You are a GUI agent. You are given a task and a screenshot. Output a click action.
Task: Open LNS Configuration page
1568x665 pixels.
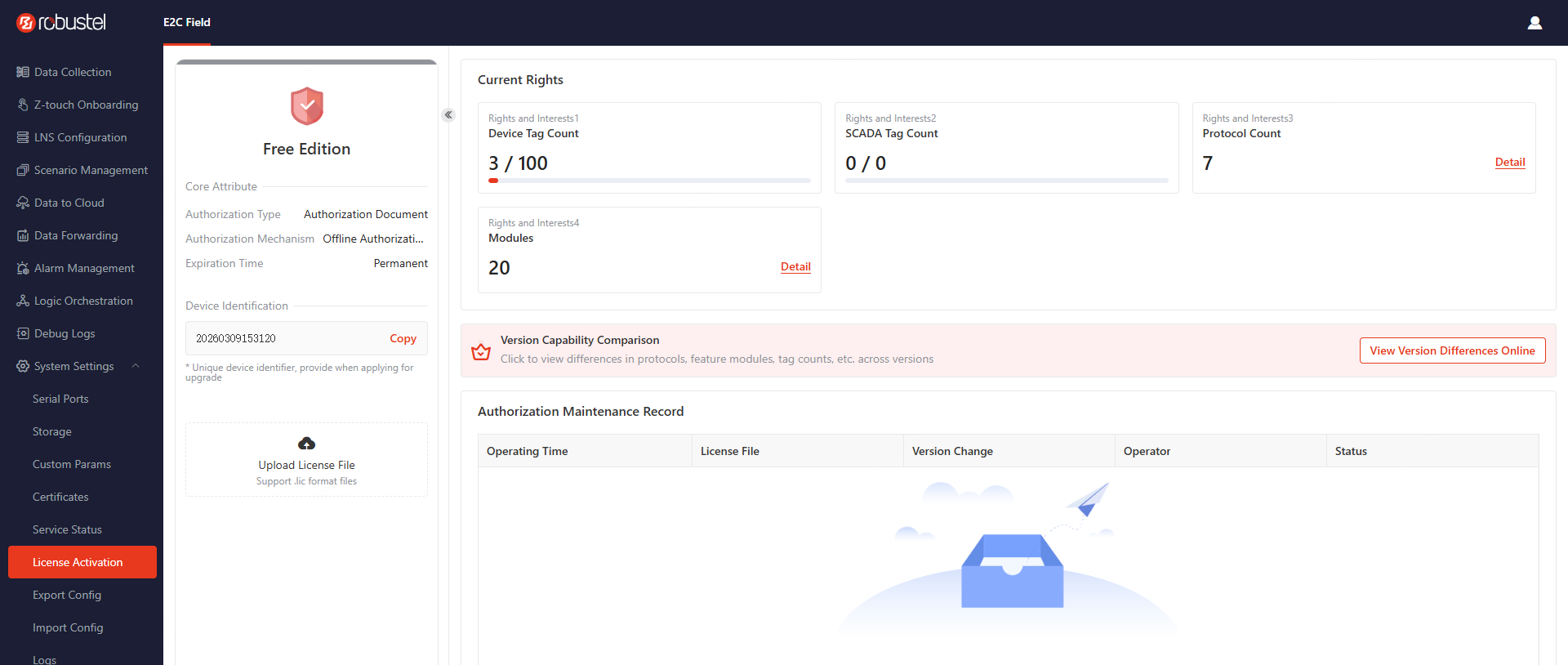coord(82,137)
